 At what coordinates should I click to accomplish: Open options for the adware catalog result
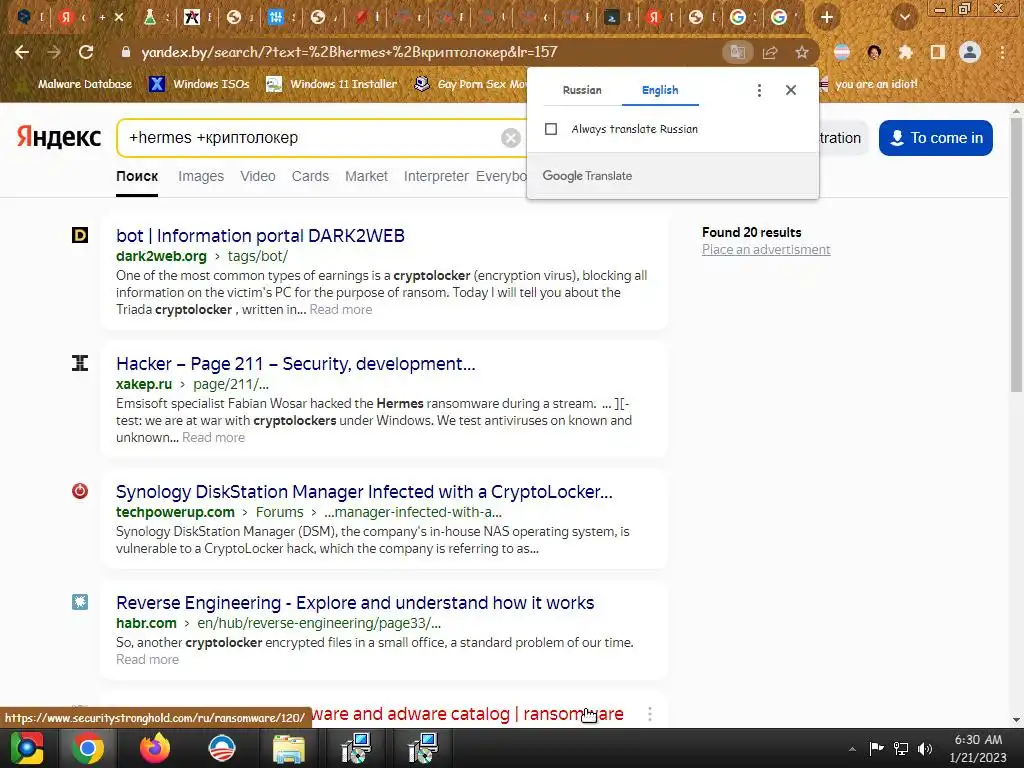pyautogui.click(x=649, y=714)
